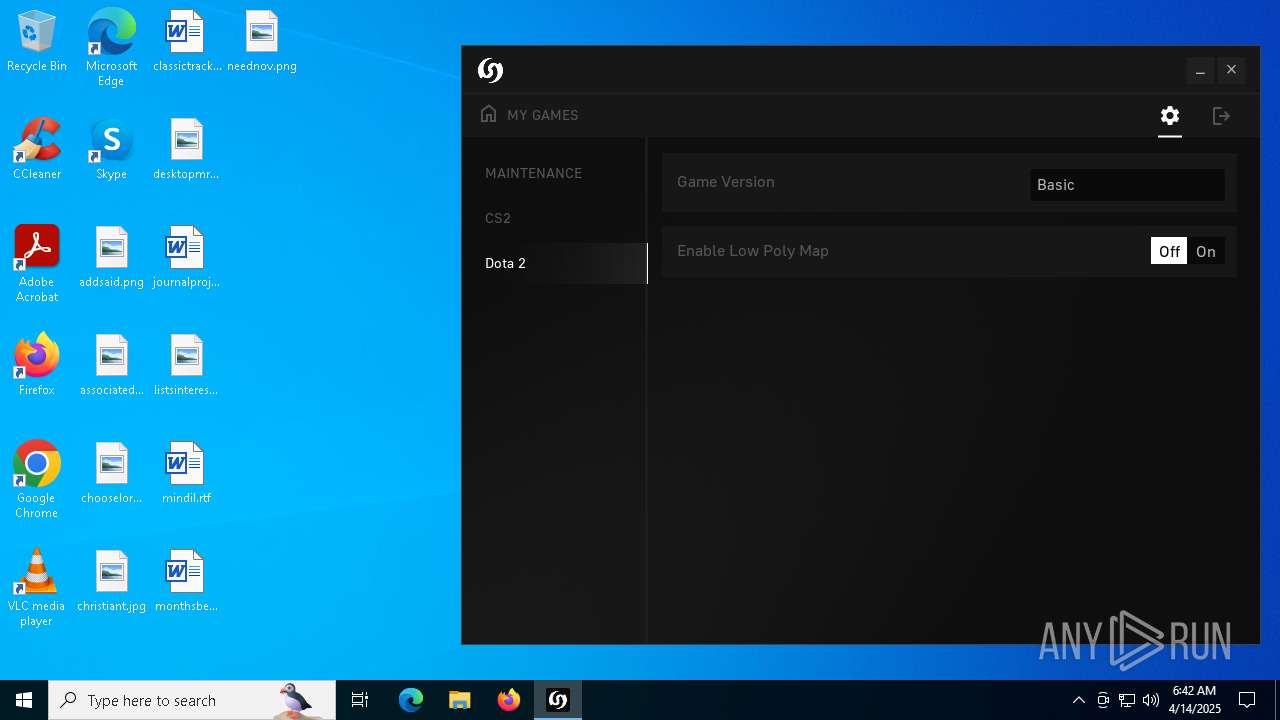Open the network tray icon

click(x=1127, y=700)
